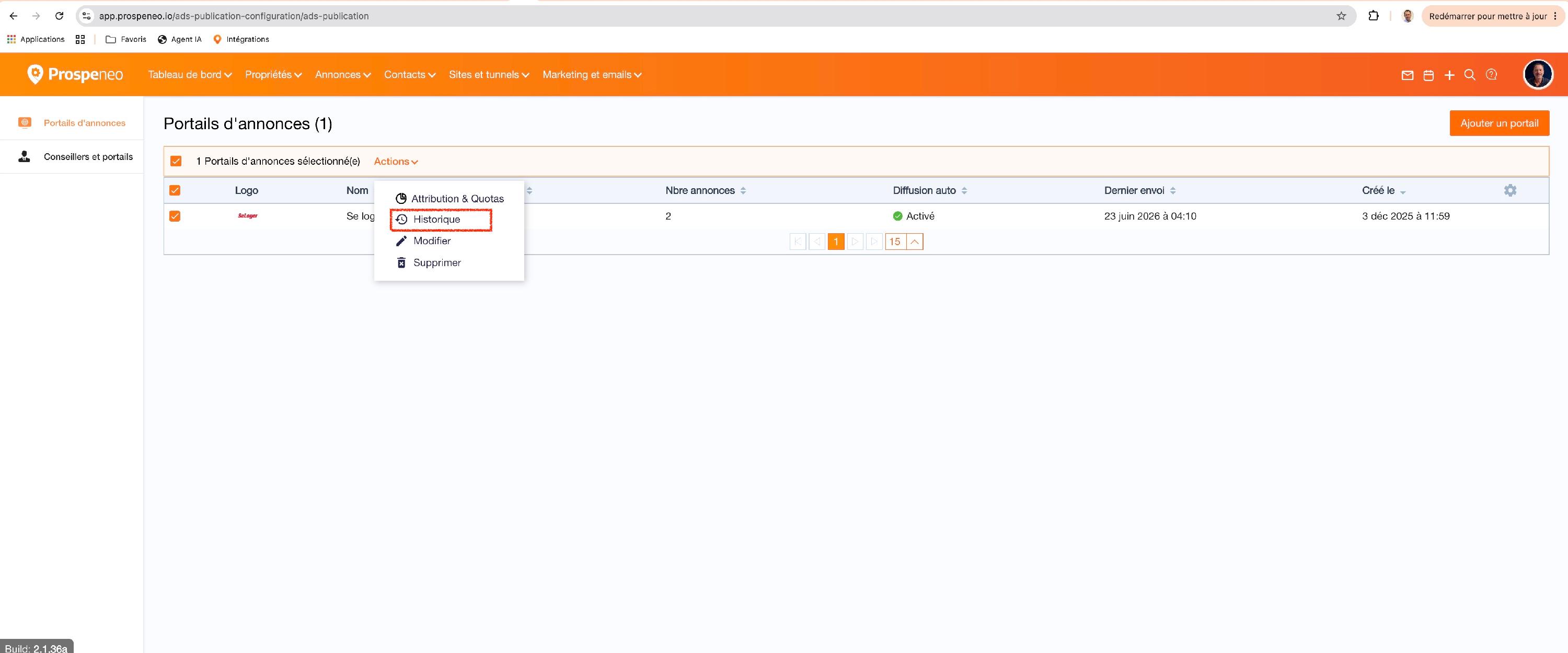The width and height of the screenshot is (1568, 653).
Task: Uncheck the Se loger row checkbox
Action: [x=175, y=215]
